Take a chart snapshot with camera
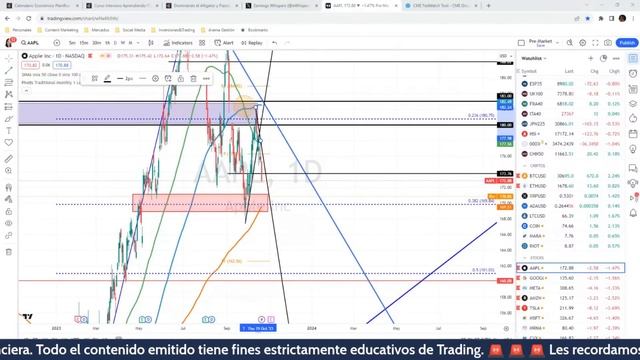The width and height of the screenshot is (640, 360). point(608,43)
